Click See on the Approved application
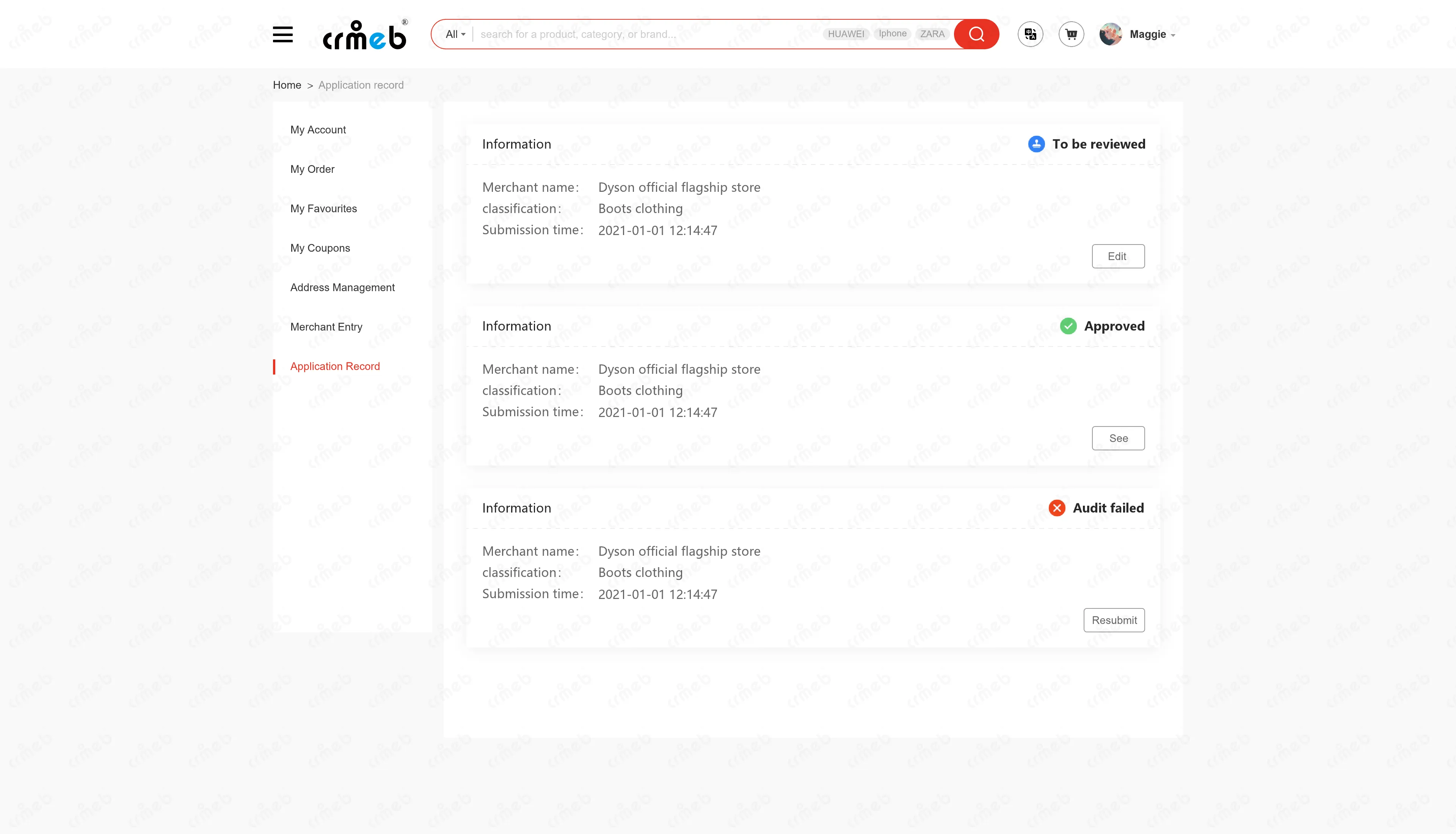Screen dimensions: 1456x834 [1118, 438]
